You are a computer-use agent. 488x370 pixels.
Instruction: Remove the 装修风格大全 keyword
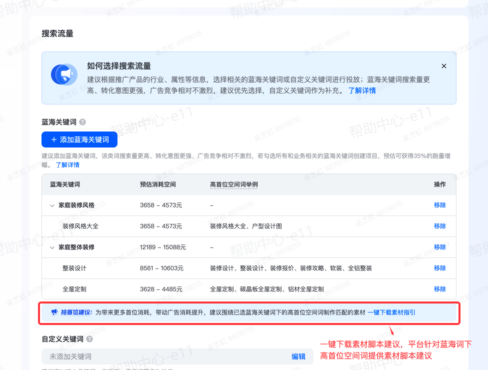440,226
